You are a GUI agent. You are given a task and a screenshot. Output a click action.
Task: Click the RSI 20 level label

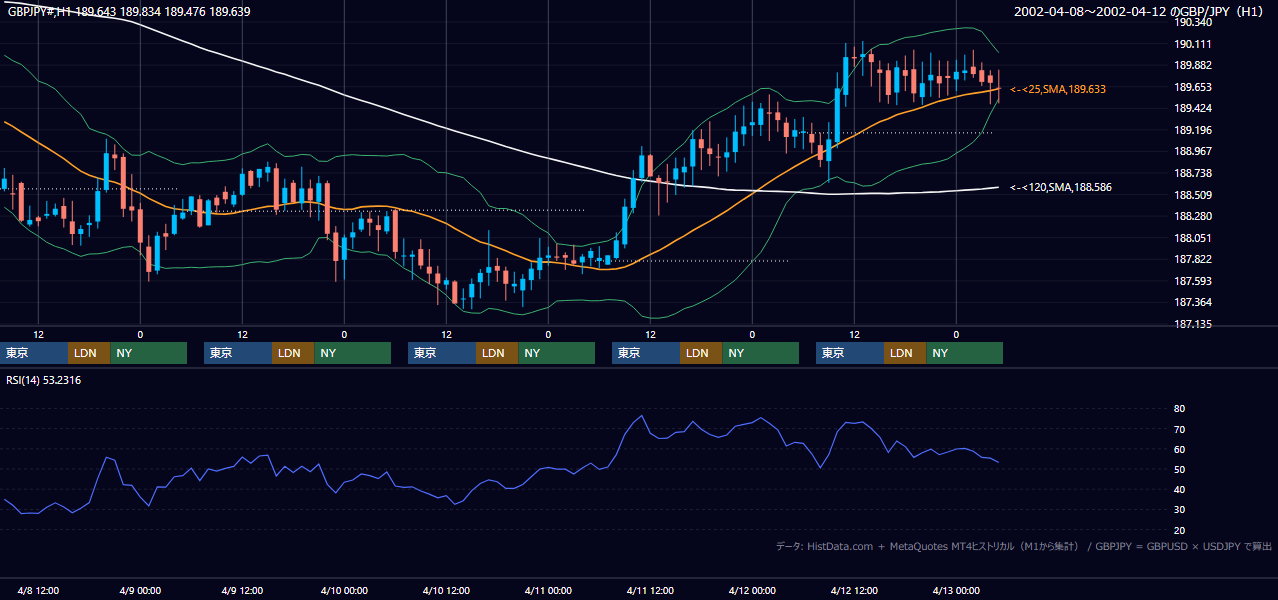(x=1179, y=530)
